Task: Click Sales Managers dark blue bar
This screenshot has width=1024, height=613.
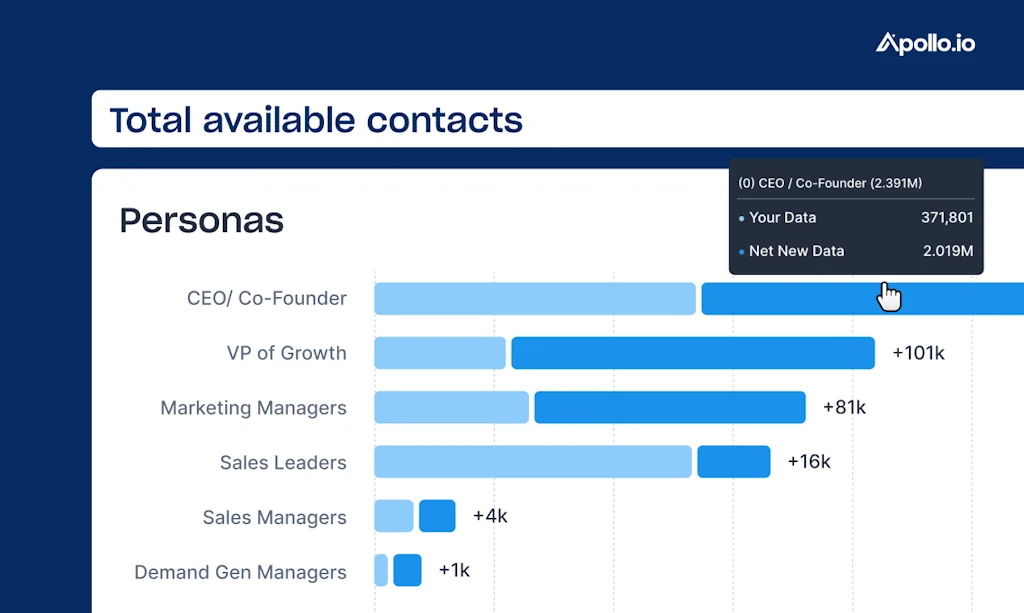Action: pos(437,516)
